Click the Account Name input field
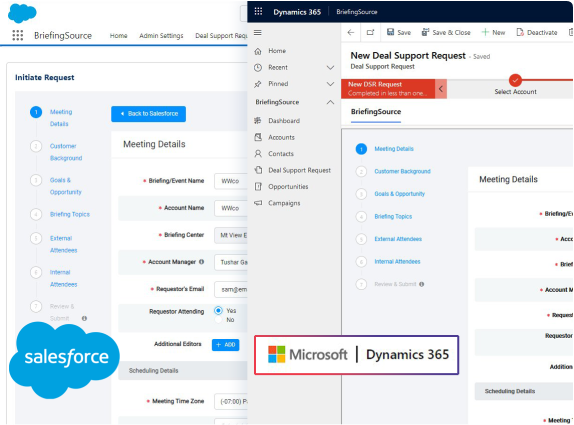This screenshot has width=574, height=425. 231,208
